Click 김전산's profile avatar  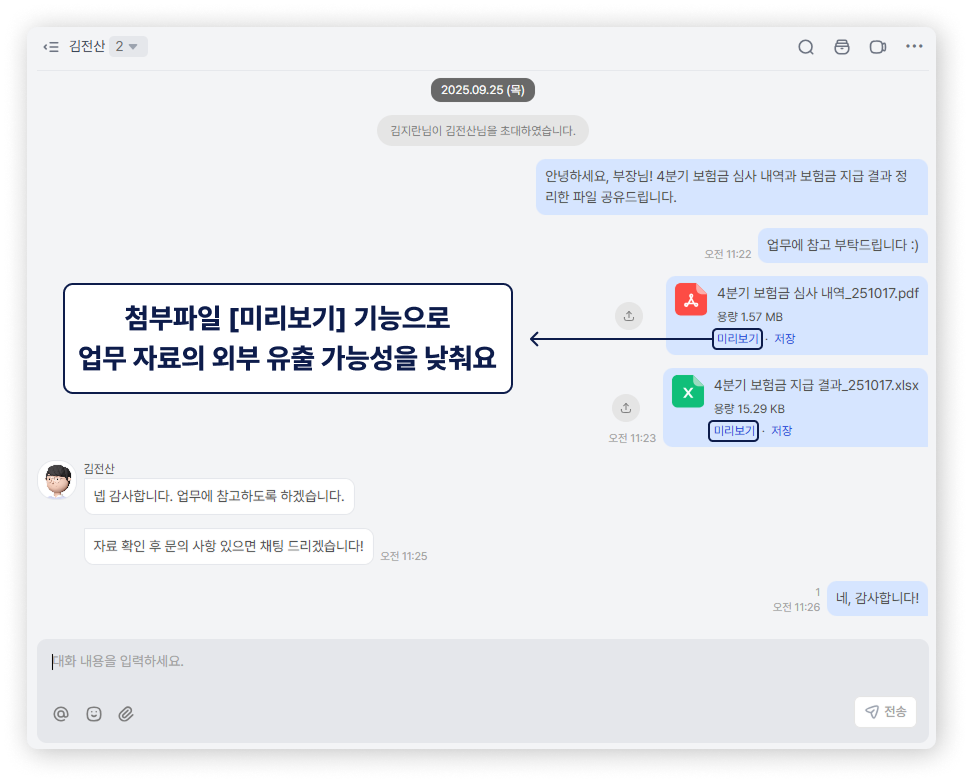57,480
